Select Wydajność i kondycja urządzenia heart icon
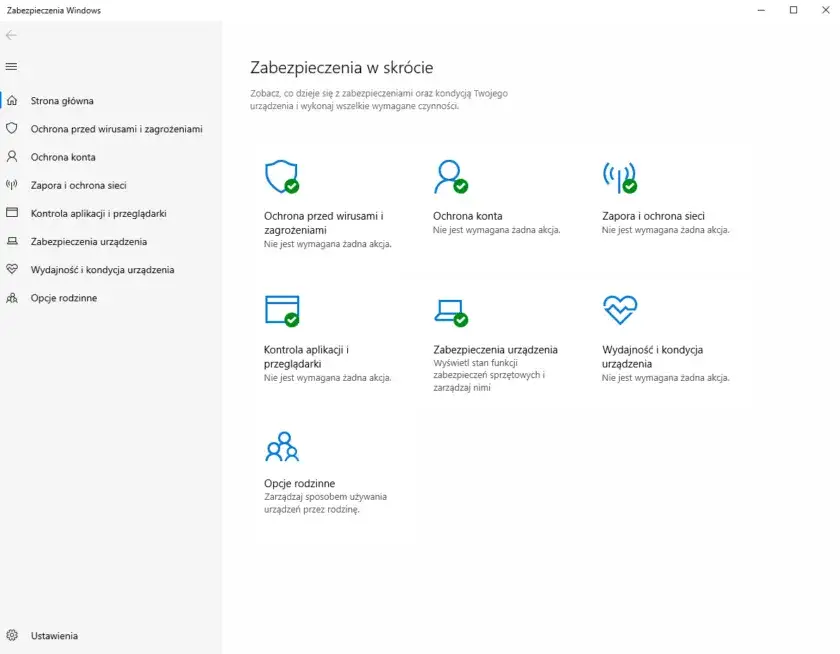This screenshot has height=654, width=840. (14, 269)
